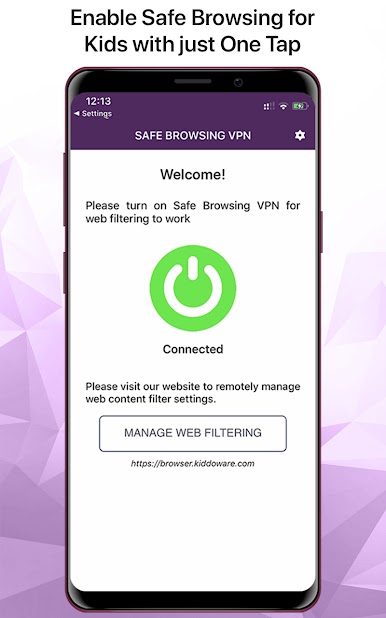Click the phone's right-side power key
The image size is (386, 618).
tap(321, 232)
